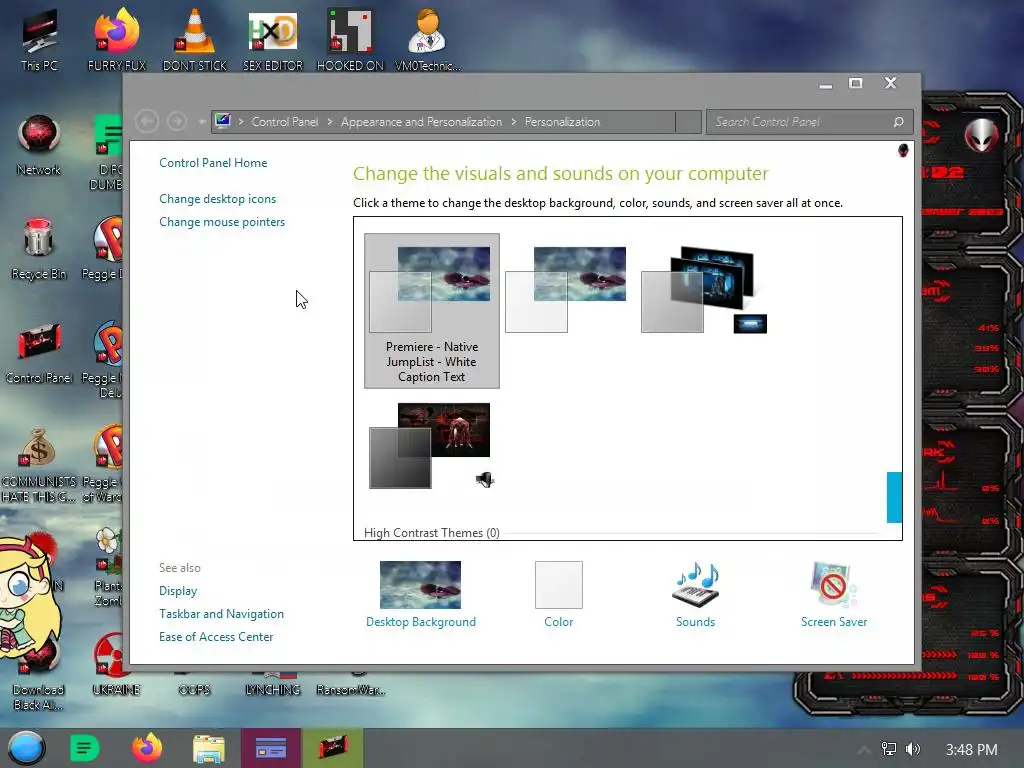Open Sounds settings
The width and height of the screenshot is (1024, 768).
pyautogui.click(x=696, y=594)
